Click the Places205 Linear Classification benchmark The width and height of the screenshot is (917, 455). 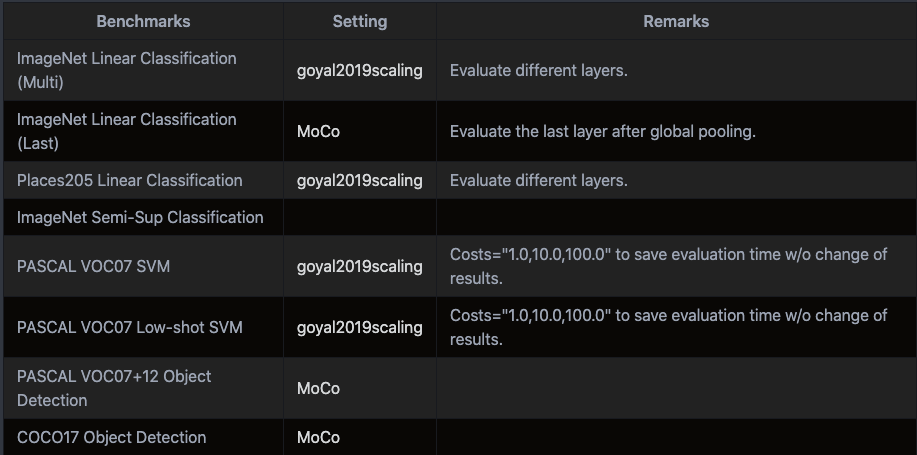130,181
